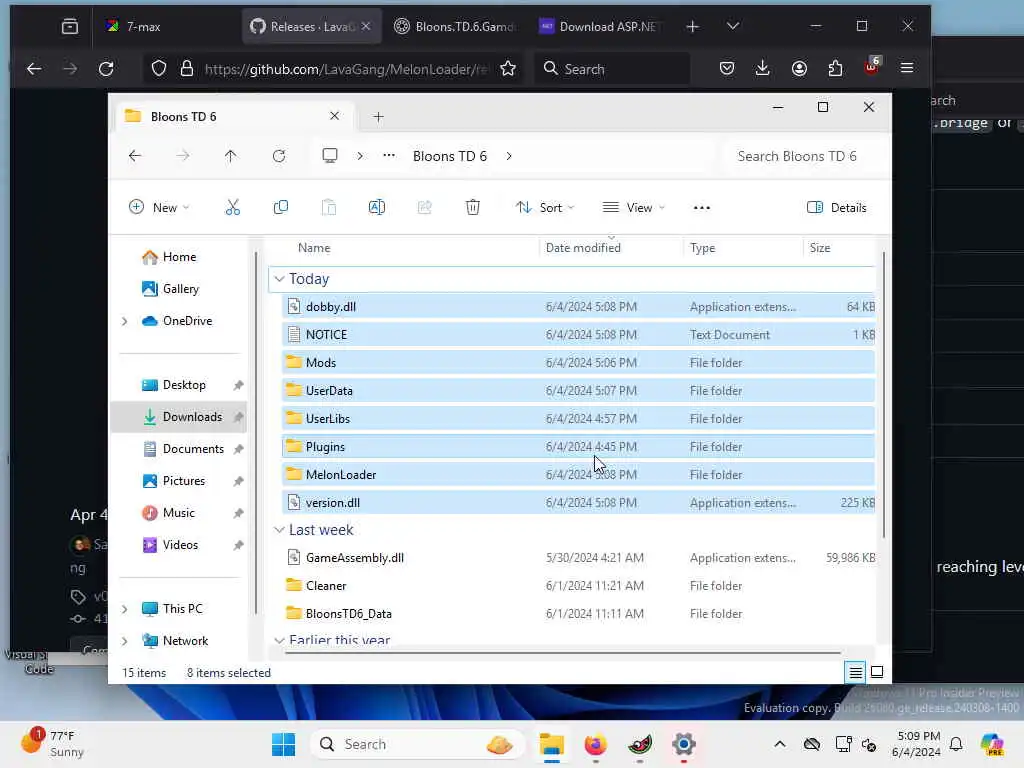Image resolution: width=1024 pixels, height=768 pixels.
Task: Open the Sort dropdown menu
Action: (x=545, y=208)
